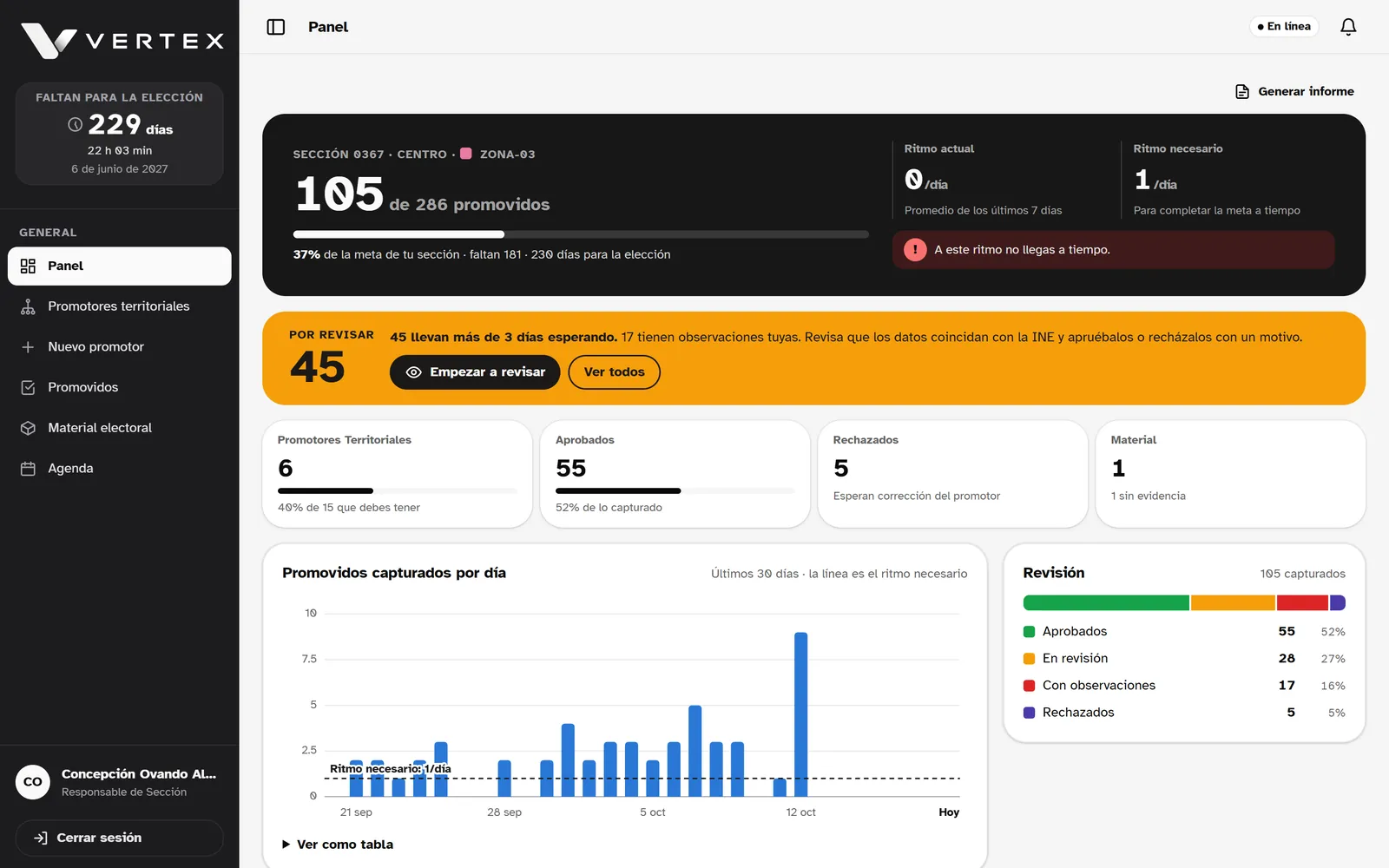Click the Ver todos button
Viewport: 1389px width, 868px height.
click(615, 372)
